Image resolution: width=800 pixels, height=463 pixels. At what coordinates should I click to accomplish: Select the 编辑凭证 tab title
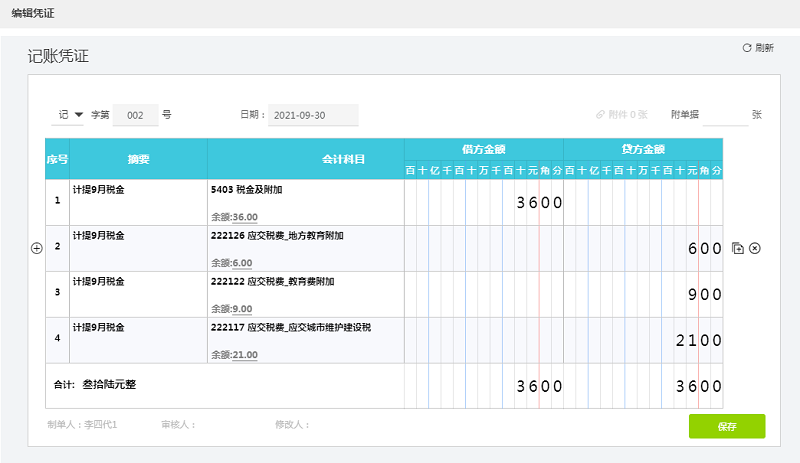pos(33,12)
